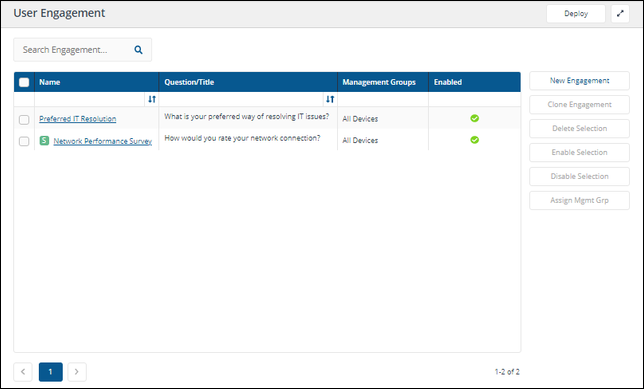The height and width of the screenshot is (389, 644).
Task: Click the green S survey icon
Action: pyautogui.click(x=44, y=140)
